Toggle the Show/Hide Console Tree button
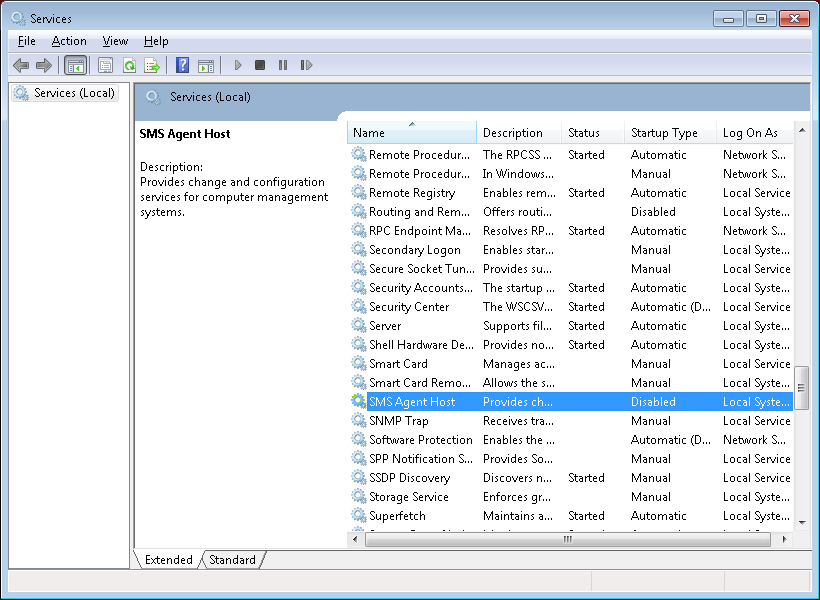This screenshot has height=600, width=820. (x=75, y=65)
